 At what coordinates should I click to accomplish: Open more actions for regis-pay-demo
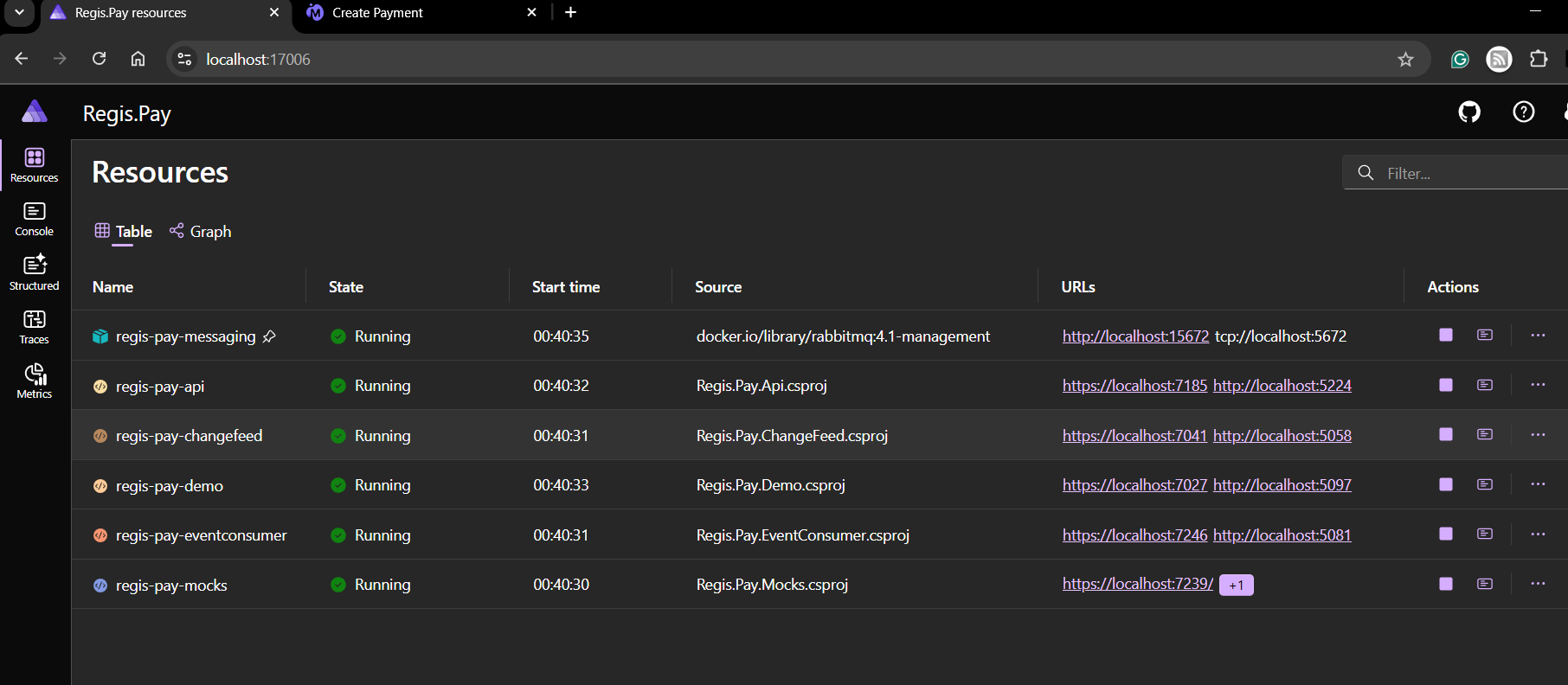coord(1538,484)
